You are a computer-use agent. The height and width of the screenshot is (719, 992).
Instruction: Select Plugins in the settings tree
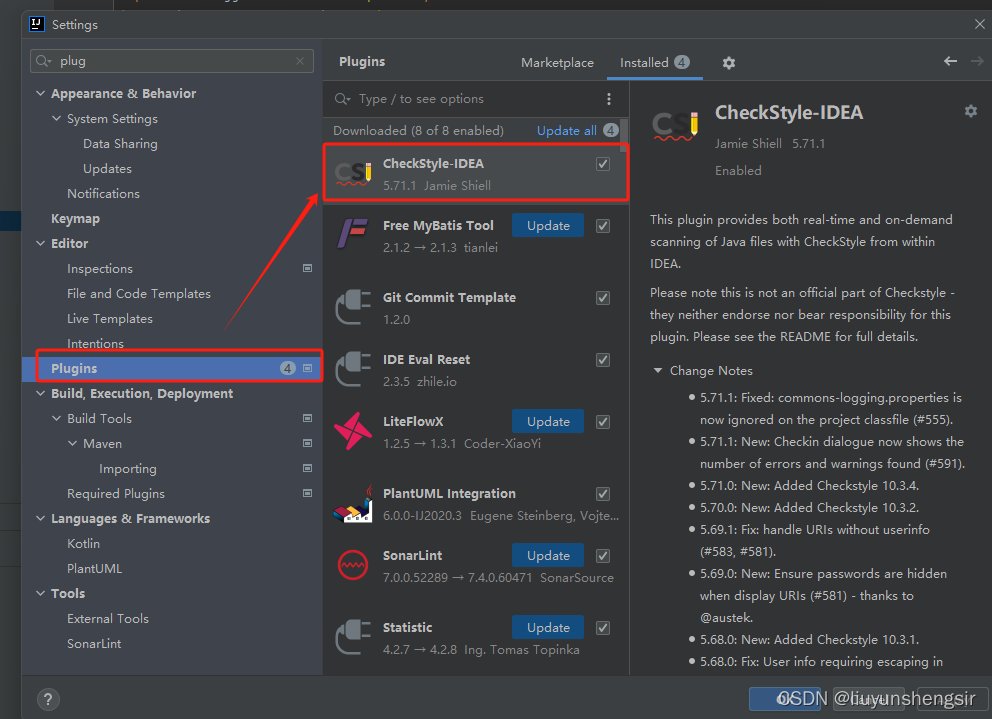pyautogui.click(x=172, y=368)
